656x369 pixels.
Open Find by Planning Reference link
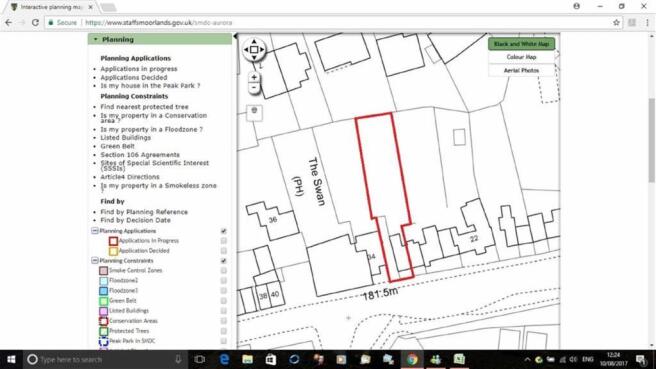pos(144,212)
